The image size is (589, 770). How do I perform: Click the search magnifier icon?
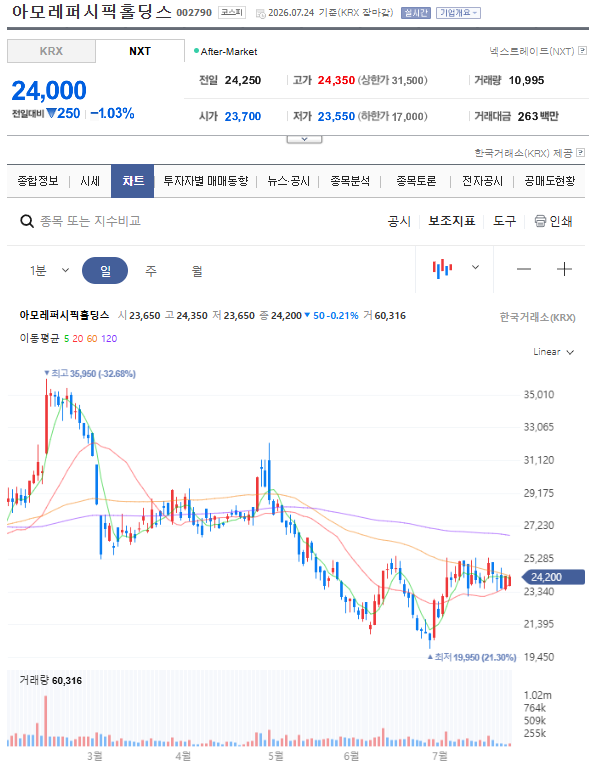click(x=27, y=221)
